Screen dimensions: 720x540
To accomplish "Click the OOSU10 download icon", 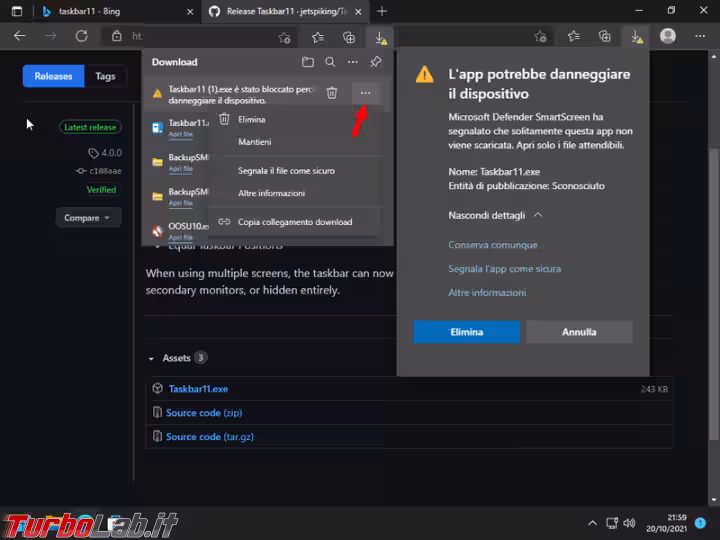I will coord(158,231).
